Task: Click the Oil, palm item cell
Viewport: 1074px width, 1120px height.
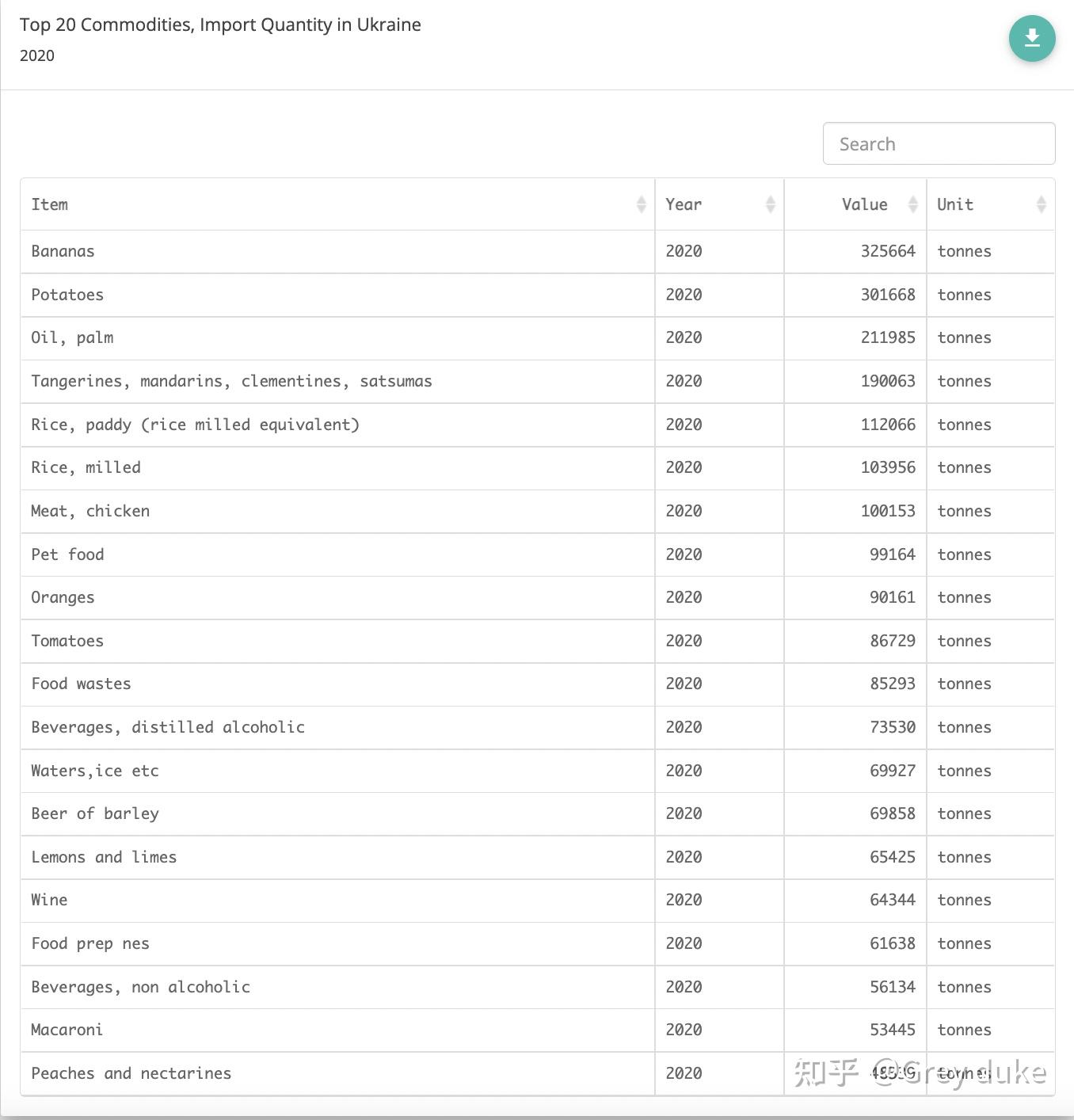Action: pos(72,337)
